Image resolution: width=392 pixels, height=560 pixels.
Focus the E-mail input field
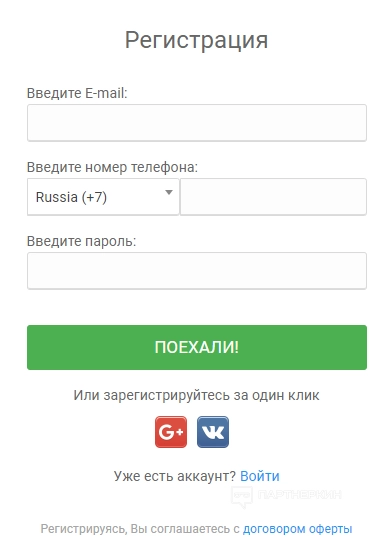click(197, 122)
